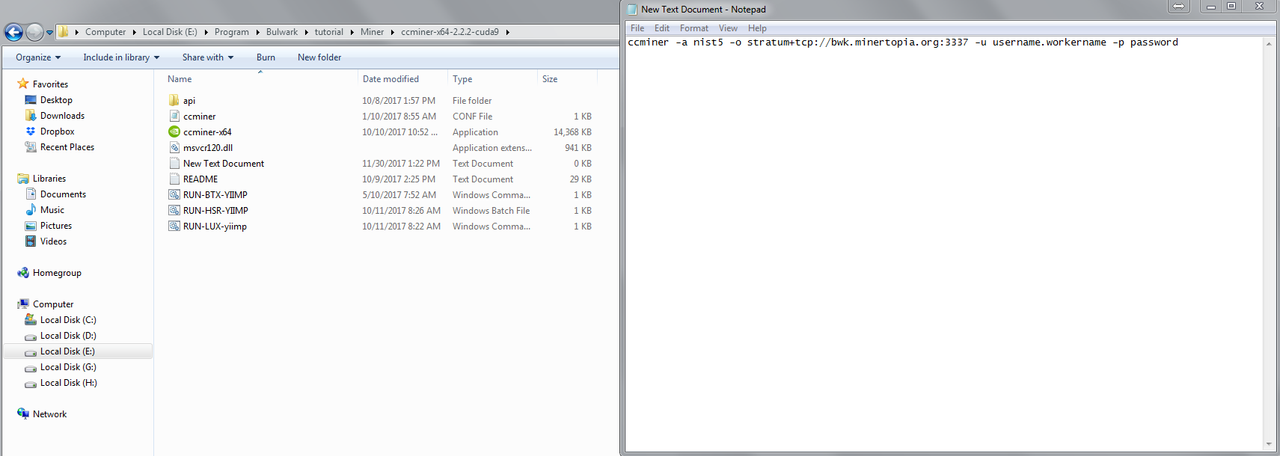
Task: Open the Share with dropdown
Action: pos(207,58)
